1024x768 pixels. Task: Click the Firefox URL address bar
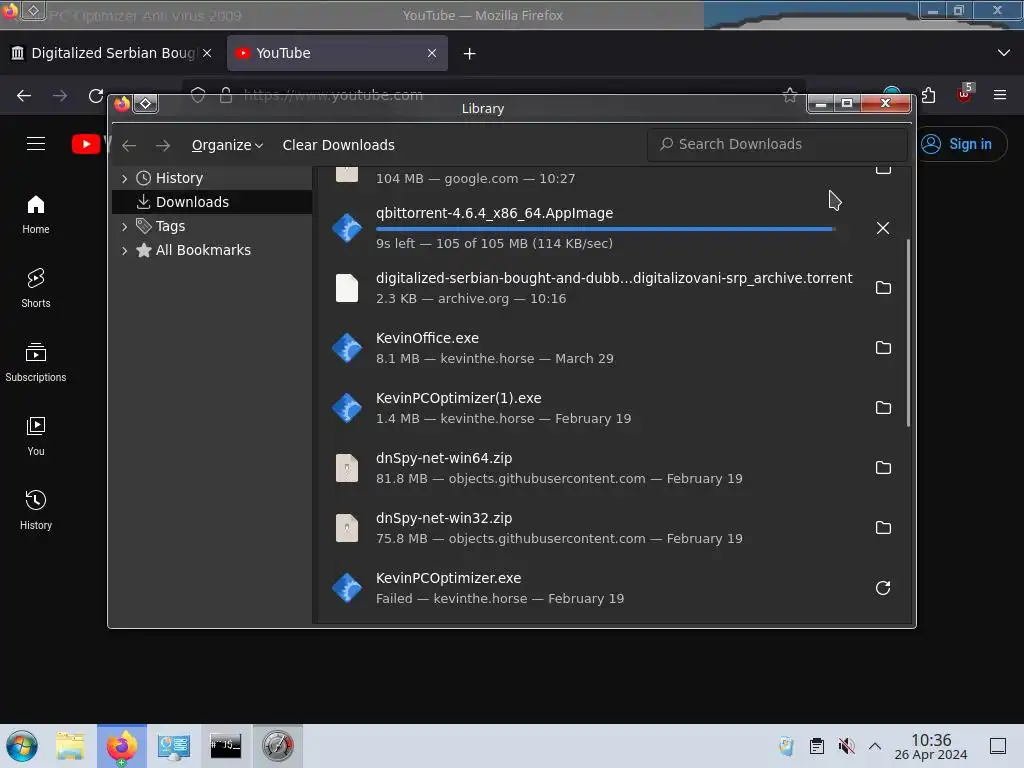point(495,95)
